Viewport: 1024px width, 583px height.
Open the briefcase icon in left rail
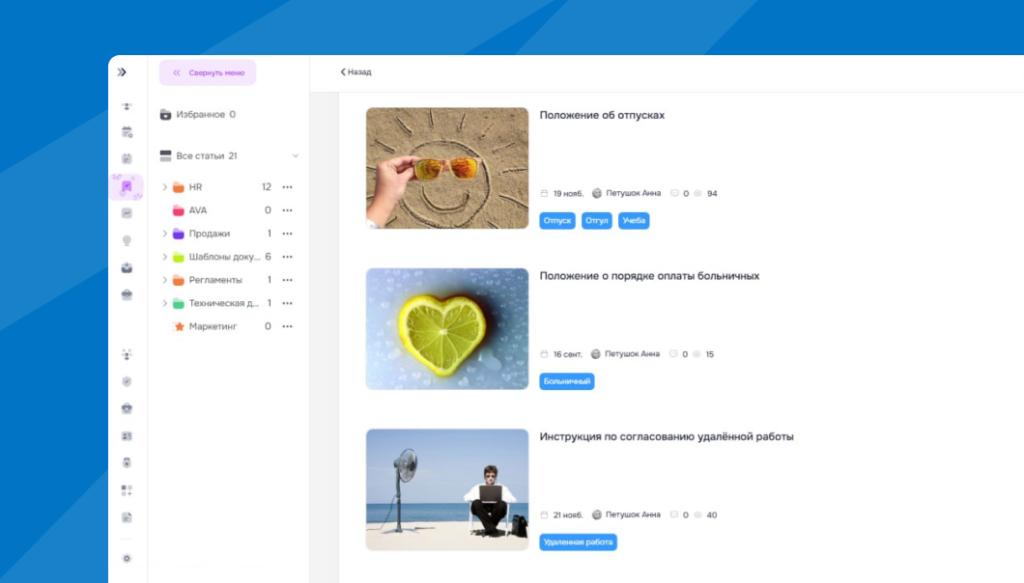pos(127,294)
